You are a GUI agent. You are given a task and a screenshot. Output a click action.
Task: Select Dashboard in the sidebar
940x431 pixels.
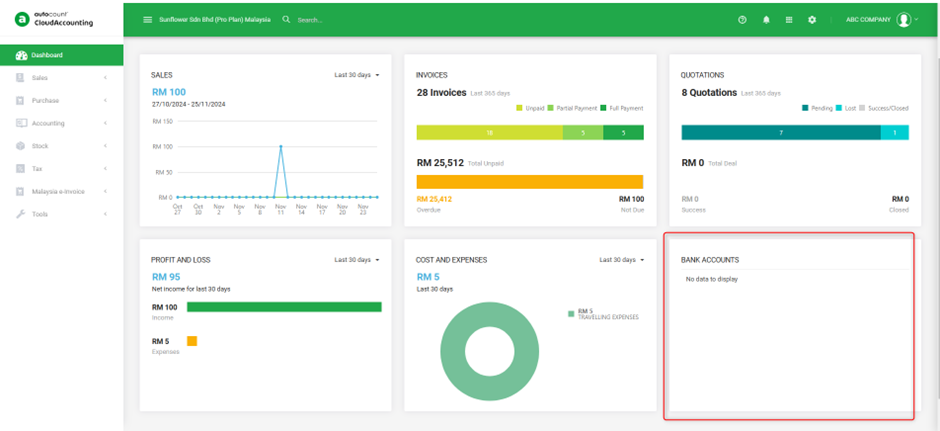[x=62, y=55]
